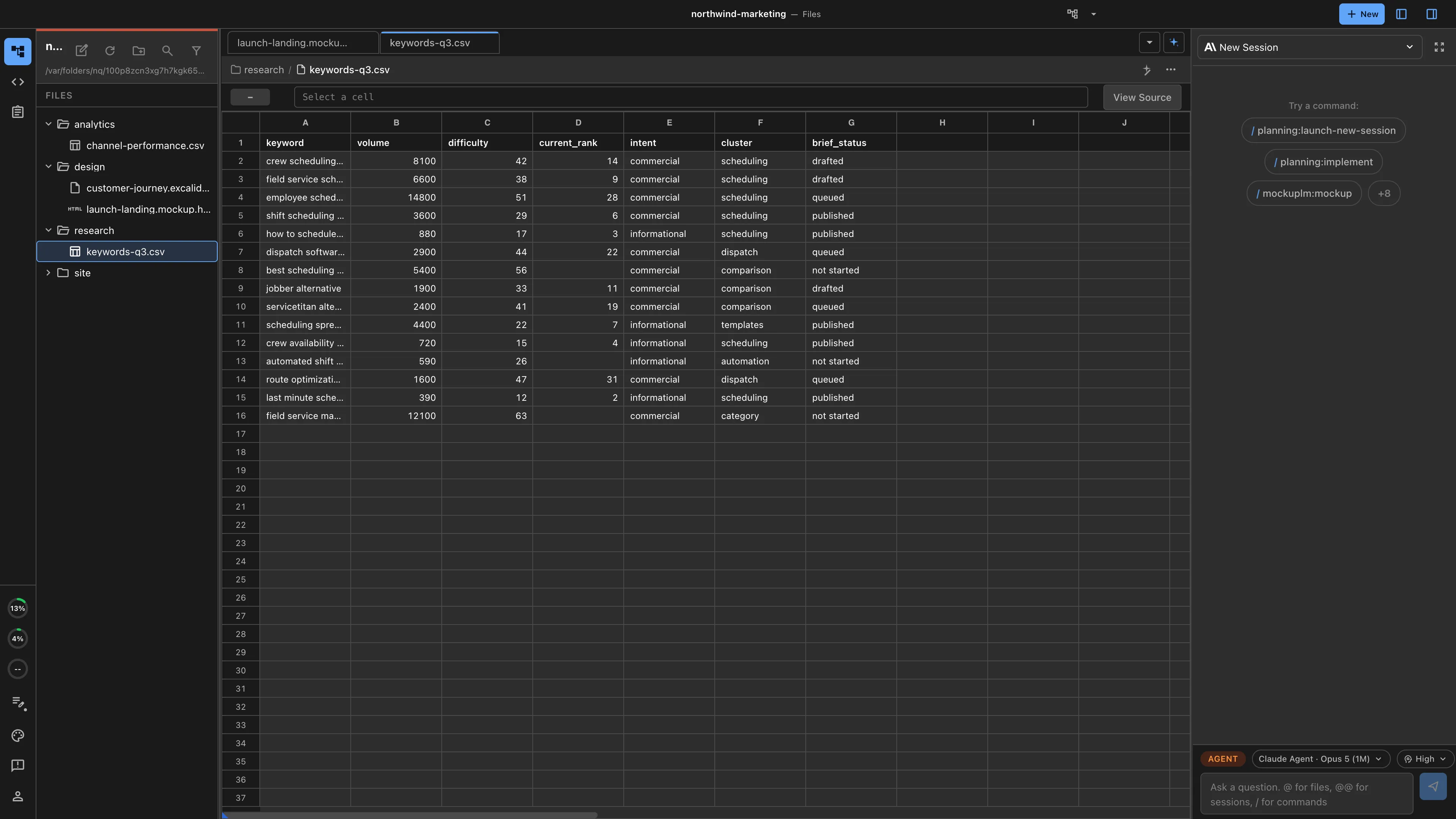Toggle the left sidebar panel

click(x=1401, y=14)
